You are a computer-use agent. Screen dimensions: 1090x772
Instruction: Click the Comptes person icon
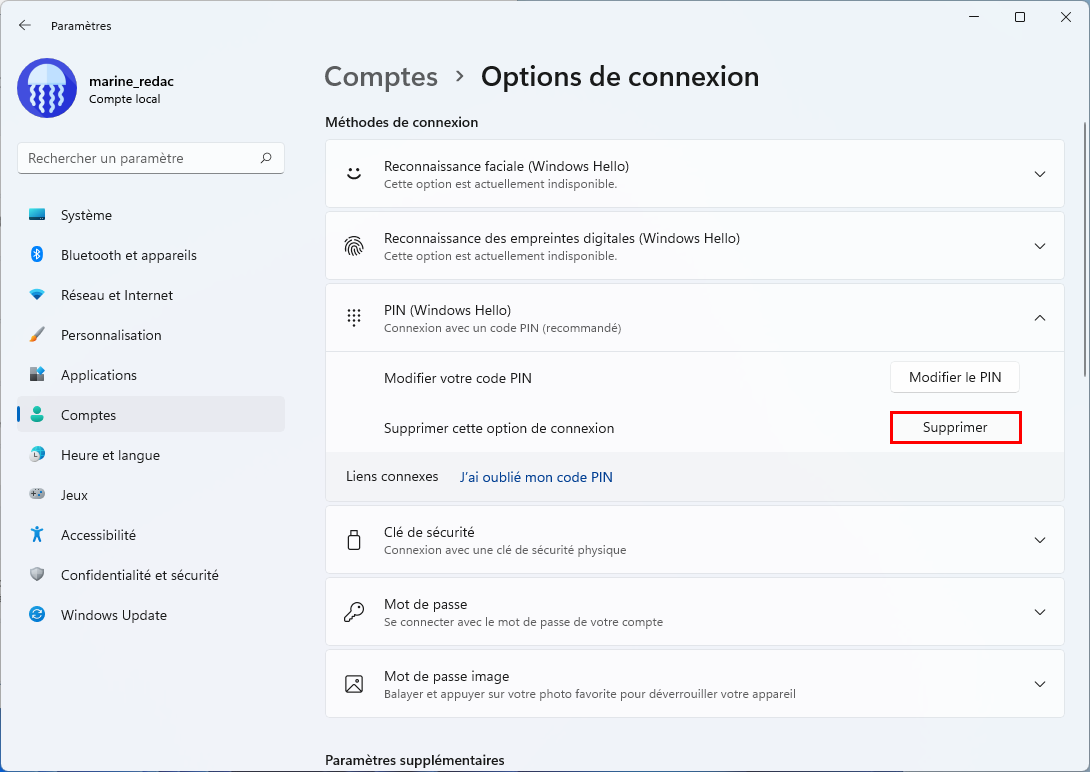pos(37,414)
